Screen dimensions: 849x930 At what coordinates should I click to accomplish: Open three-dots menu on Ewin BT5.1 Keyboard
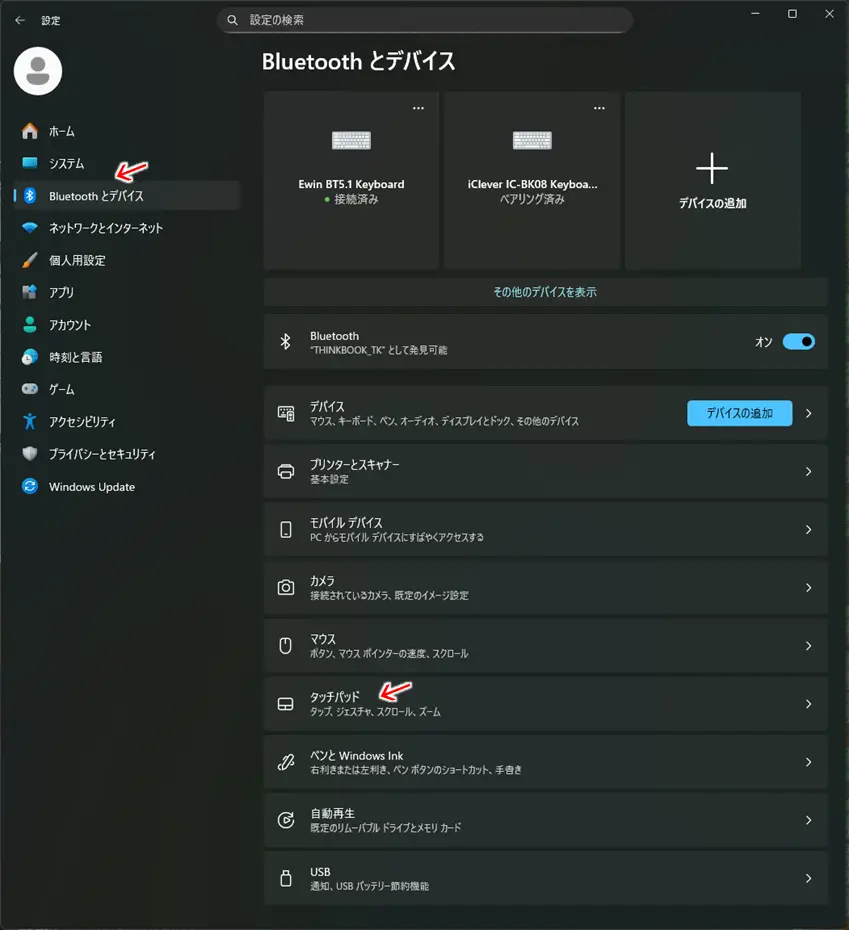click(418, 108)
